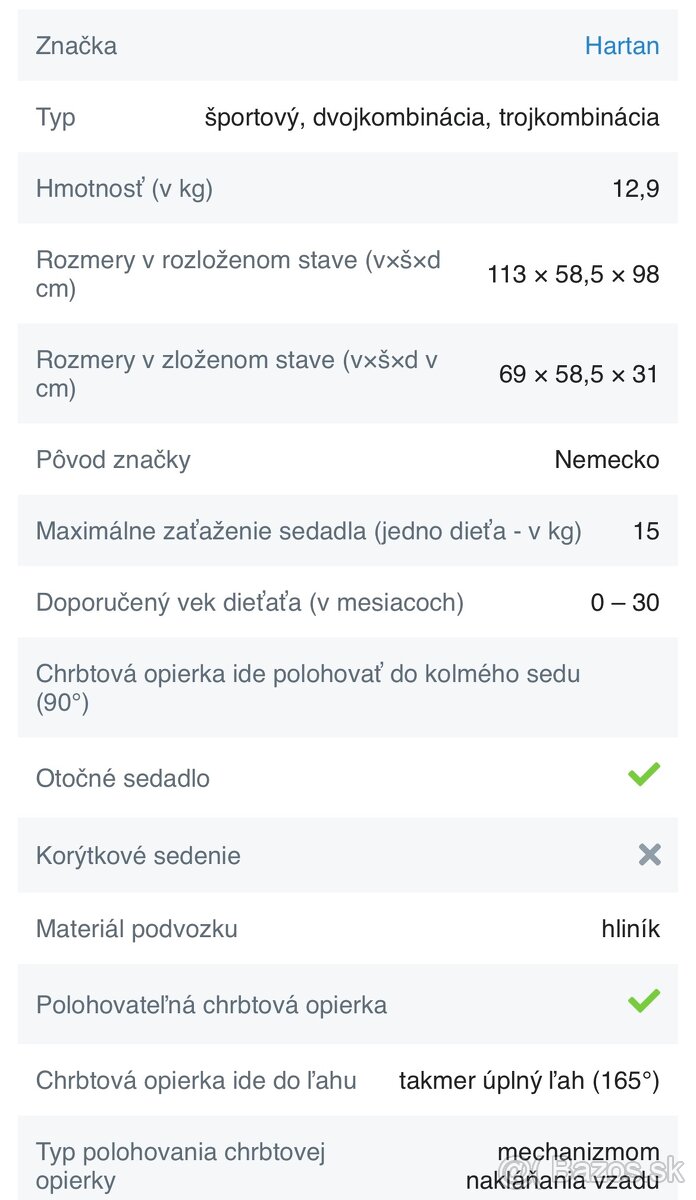Click the Materiál podvozku label
Viewport: 696px width, 1200px height.
click(x=137, y=929)
